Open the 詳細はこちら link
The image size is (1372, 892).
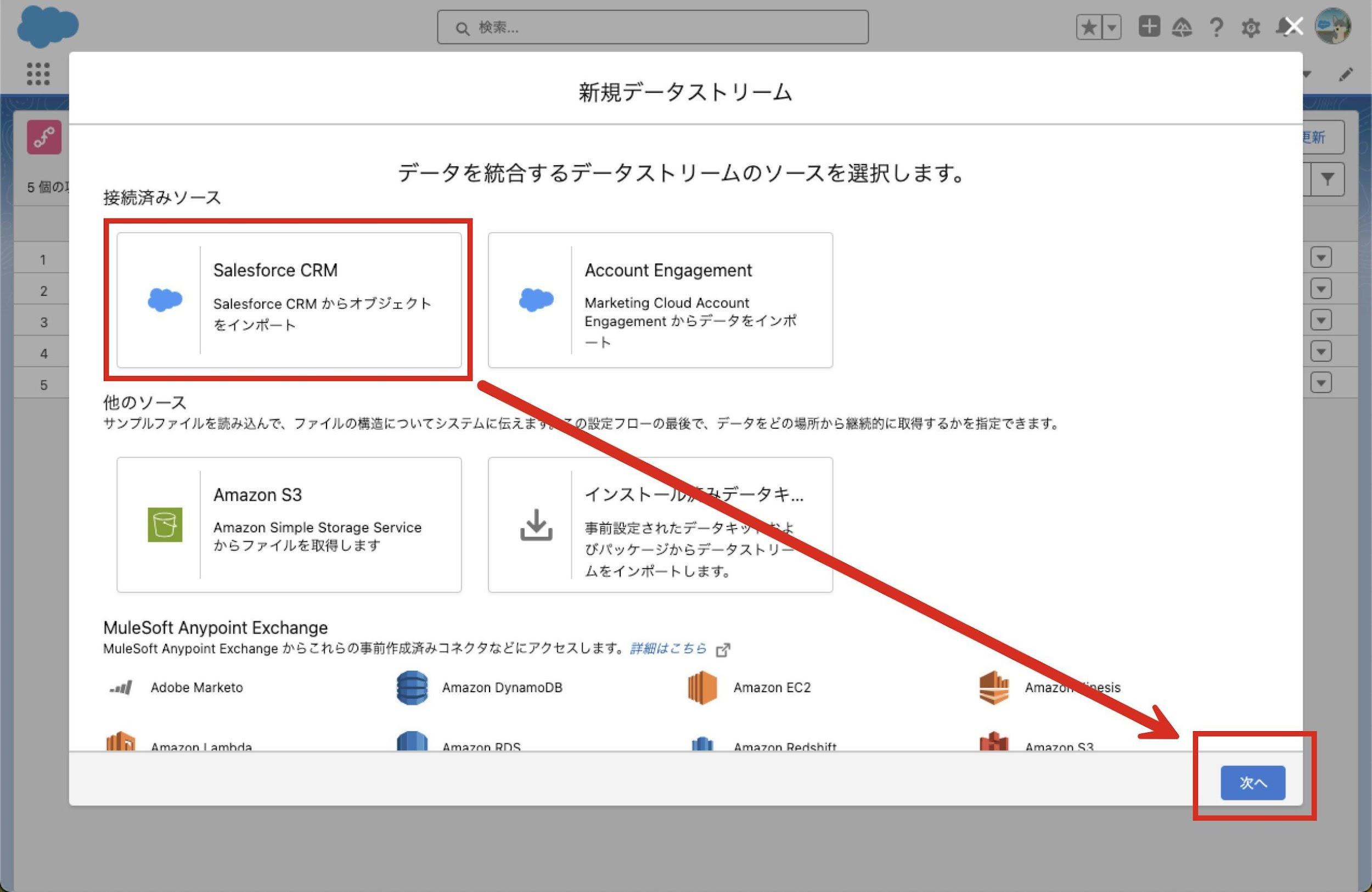click(x=668, y=648)
